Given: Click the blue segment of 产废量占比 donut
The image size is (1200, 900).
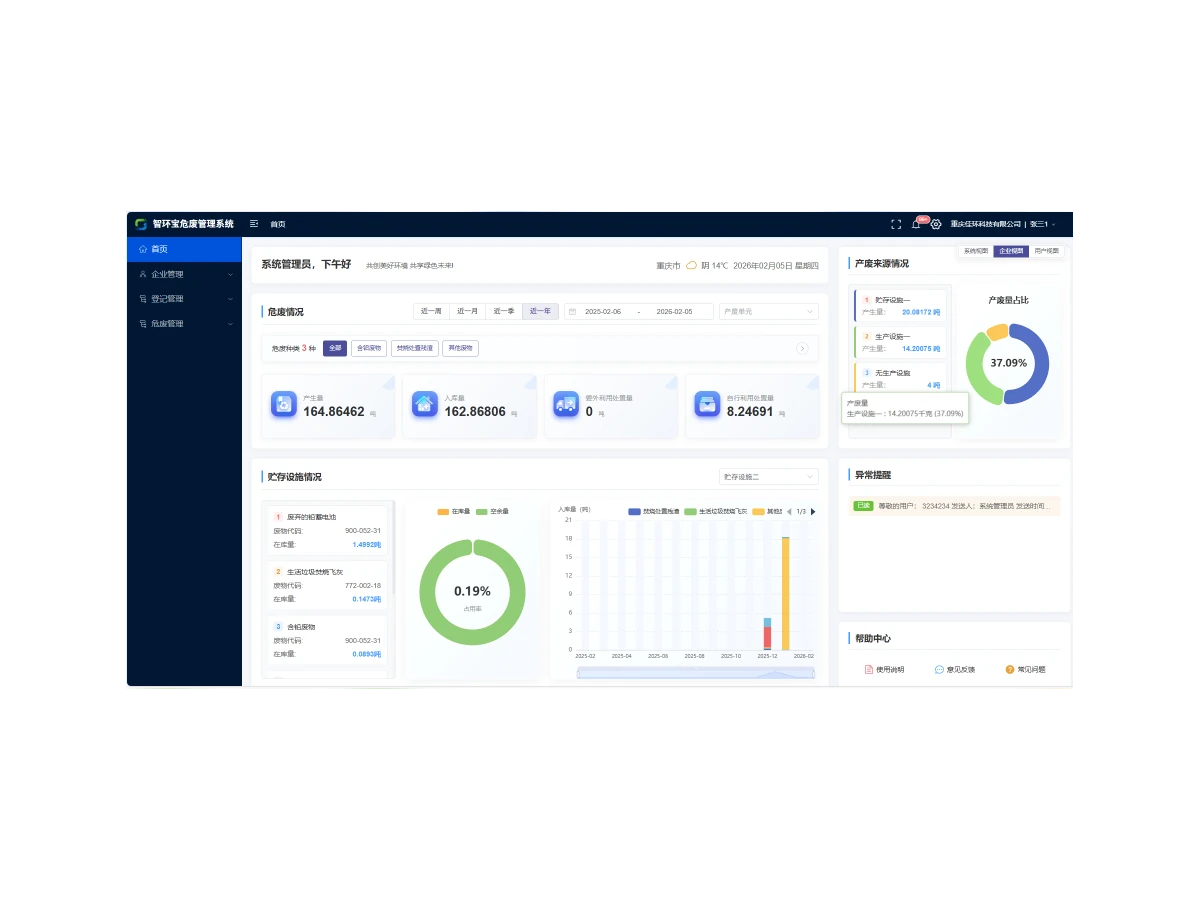Looking at the screenshot, I should (x=1036, y=364).
